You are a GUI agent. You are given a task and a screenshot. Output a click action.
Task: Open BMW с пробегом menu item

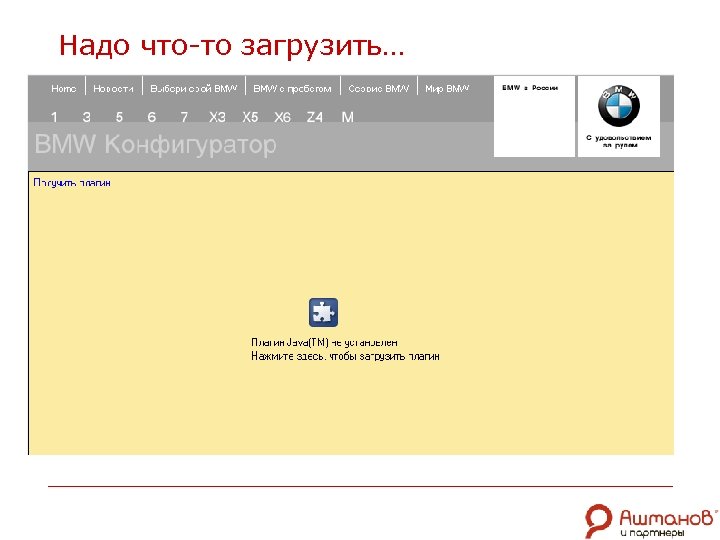coord(292,89)
